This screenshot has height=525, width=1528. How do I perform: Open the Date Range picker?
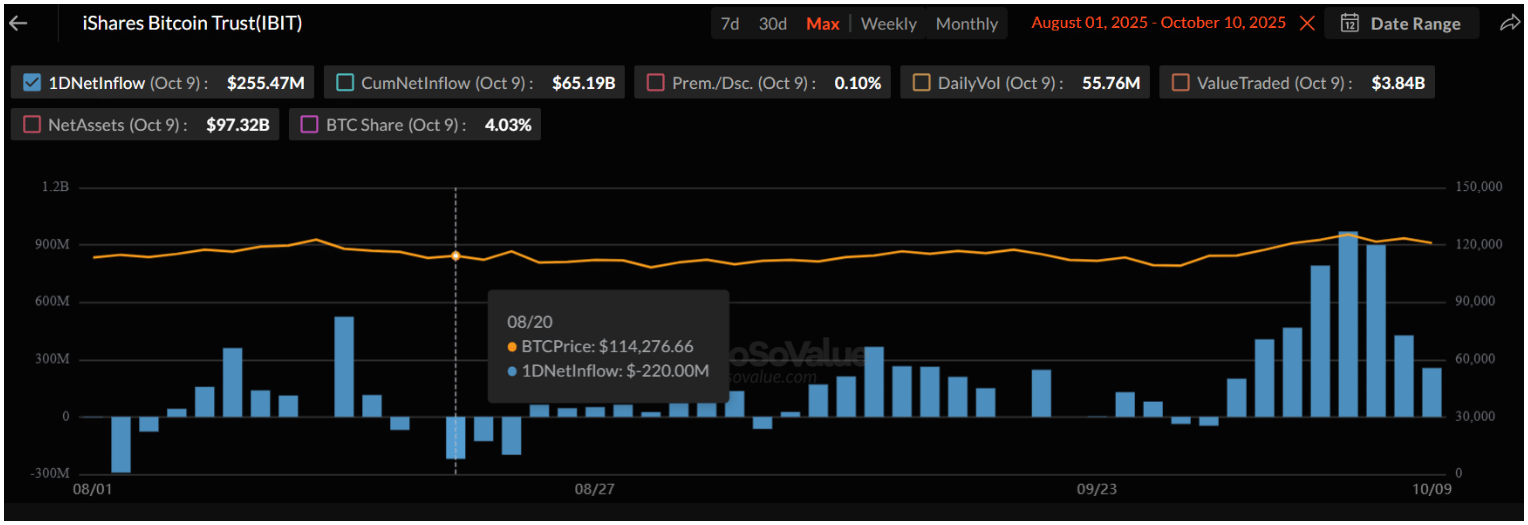tap(1402, 23)
